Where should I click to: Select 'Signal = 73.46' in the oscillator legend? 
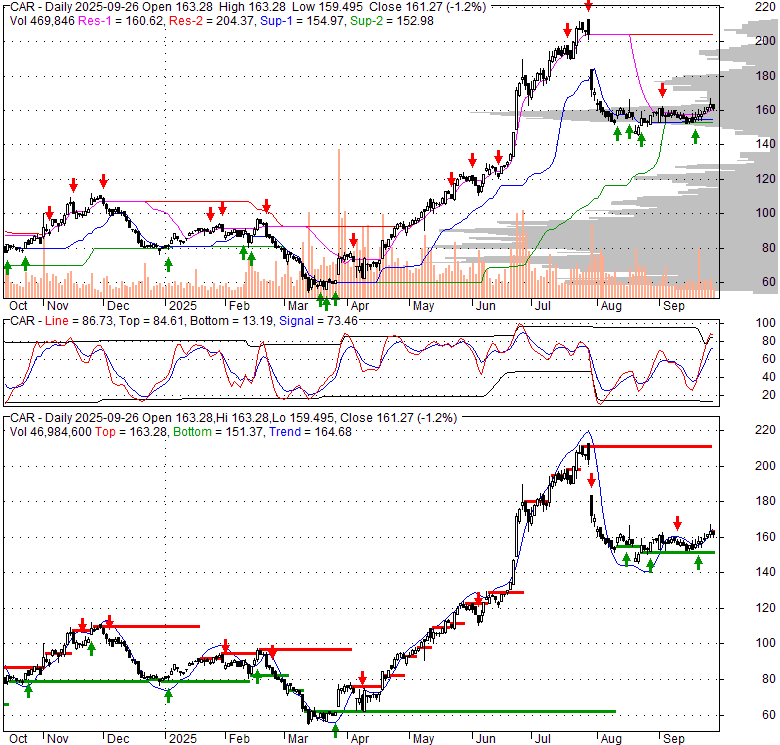coord(318,321)
